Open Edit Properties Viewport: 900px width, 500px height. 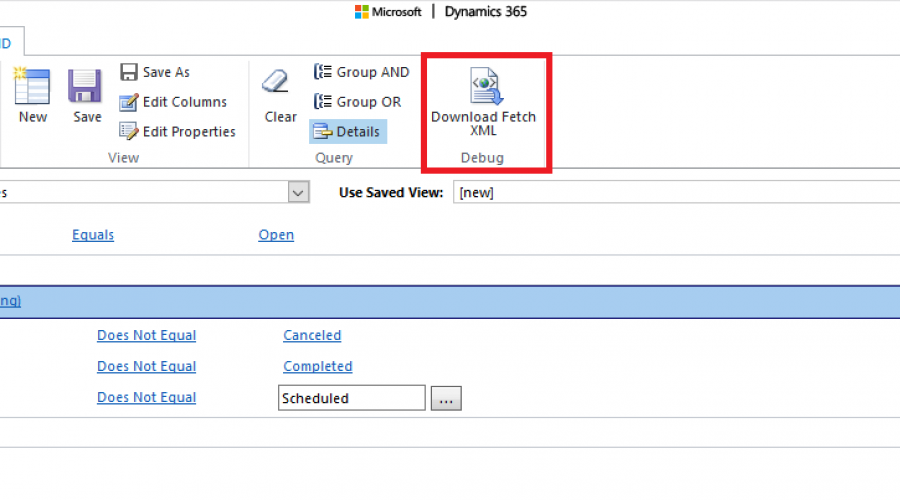tap(177, 131)
